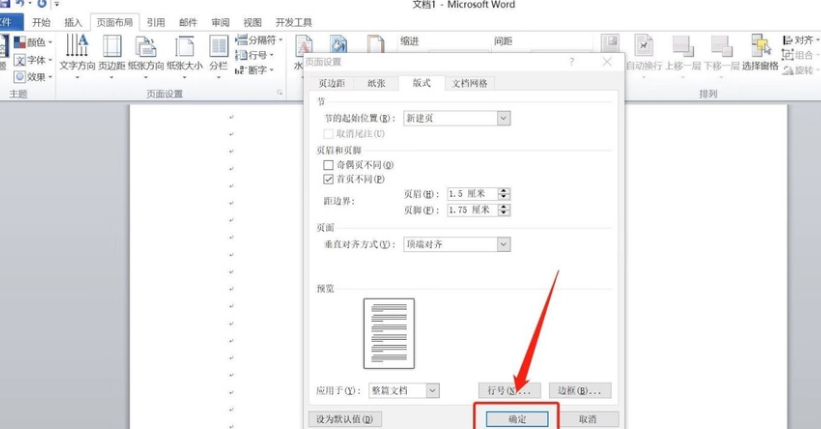Switch to the 纸张 dialog tab

tap(376, 83)
